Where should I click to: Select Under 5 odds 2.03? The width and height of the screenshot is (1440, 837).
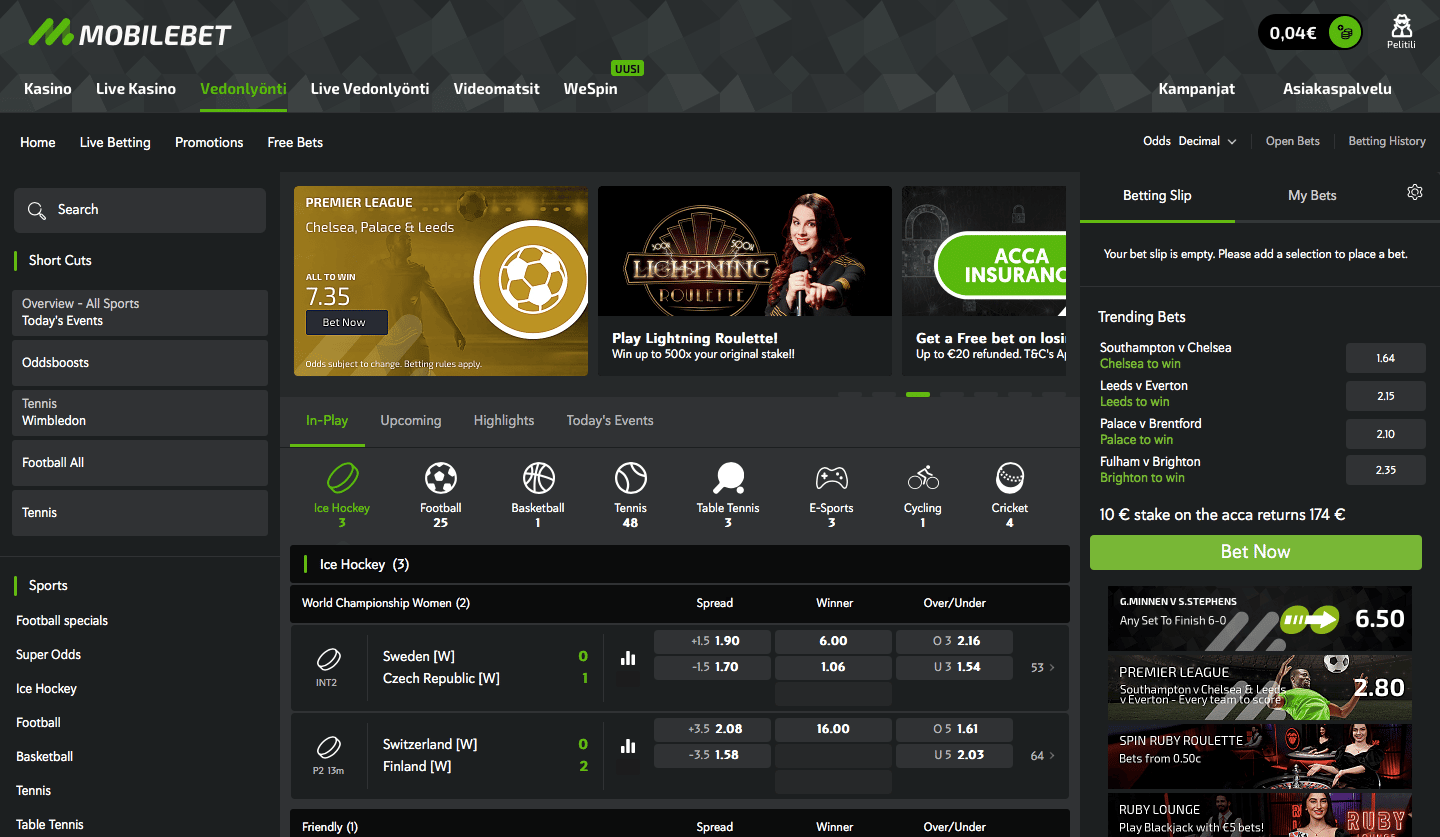(x=954, y=755)
